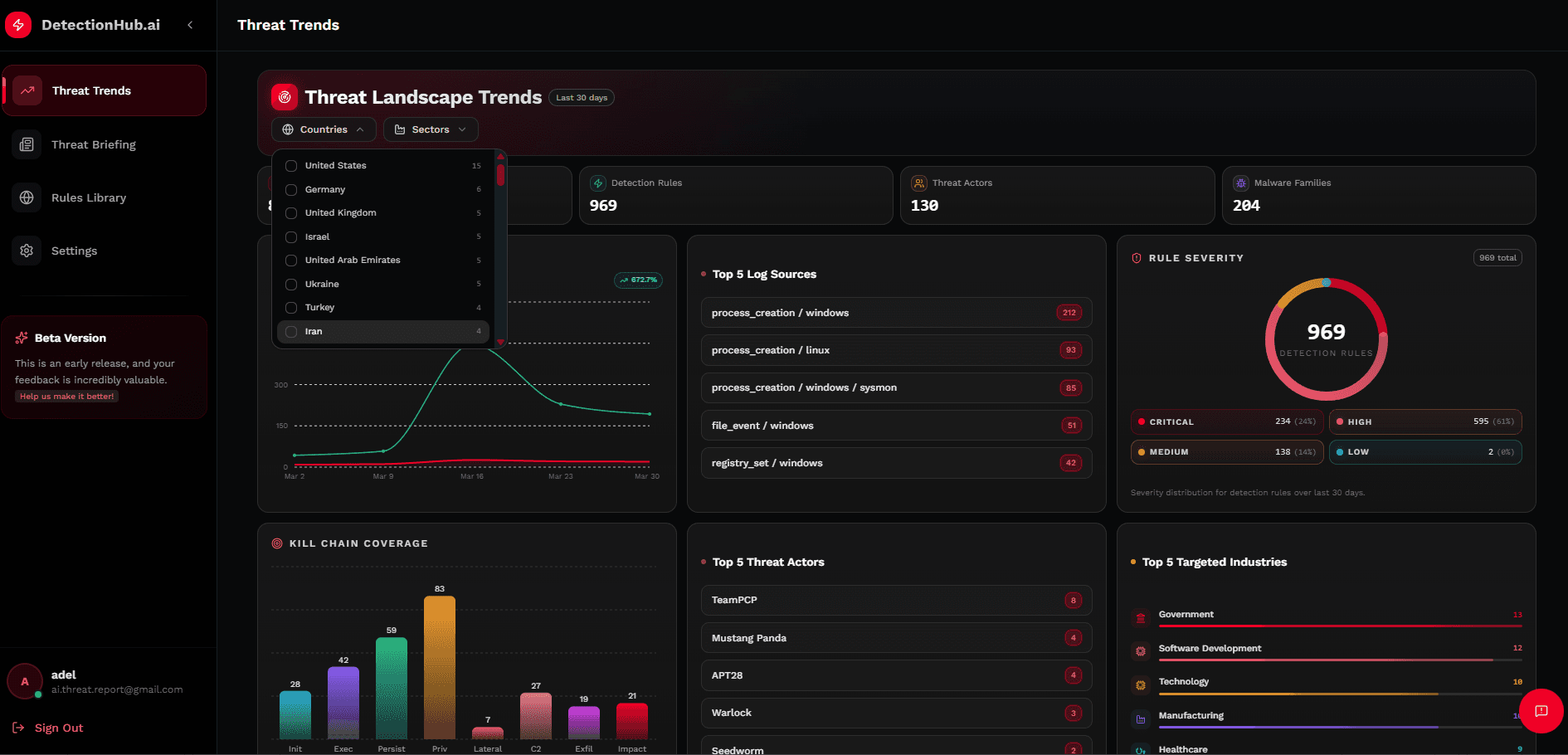Open Rules Library from the sidebar menu

(89, 197)
